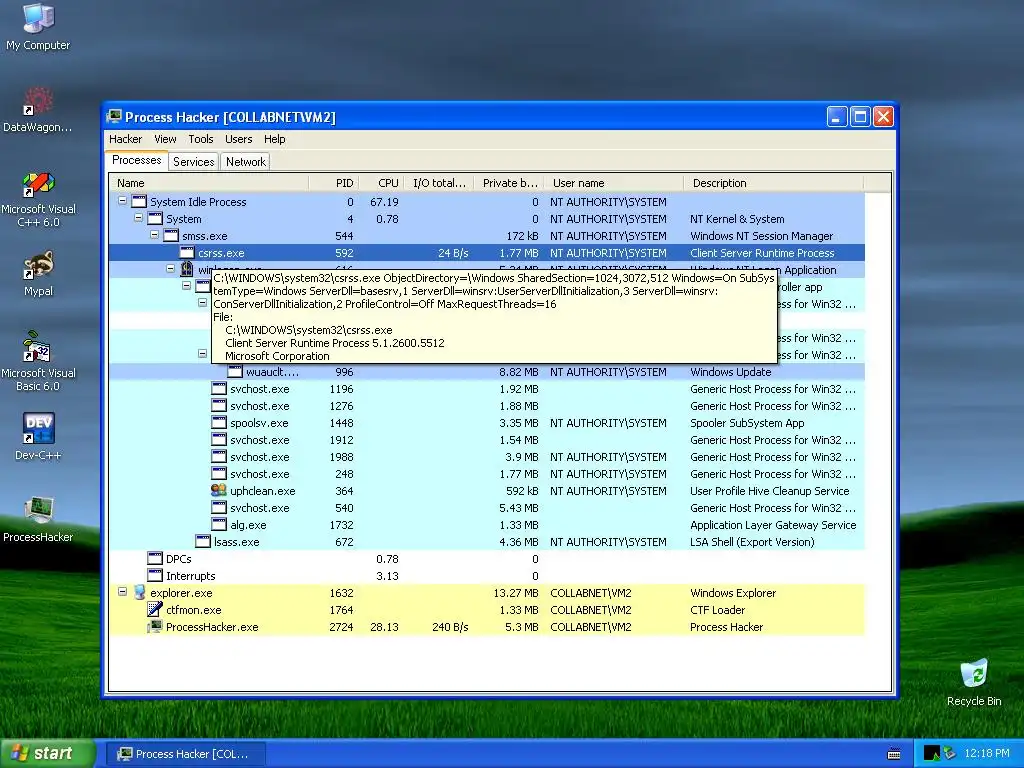The image size is (1024, 768).
Task: Select the Dev-C++ desktop icon
Action: tap(38, 437)
